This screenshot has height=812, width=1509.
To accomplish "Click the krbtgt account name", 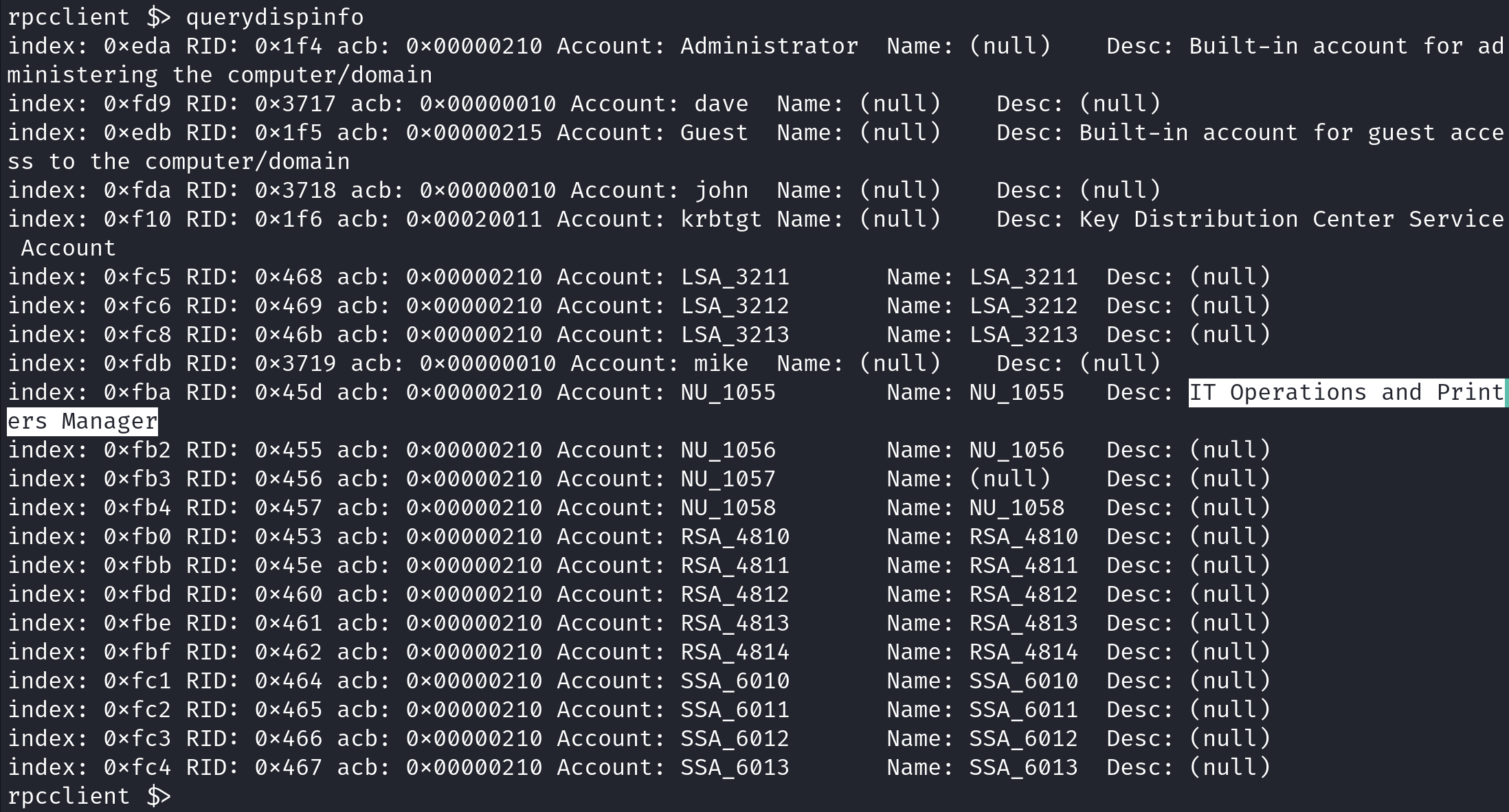I will click(x=722, y=219).
